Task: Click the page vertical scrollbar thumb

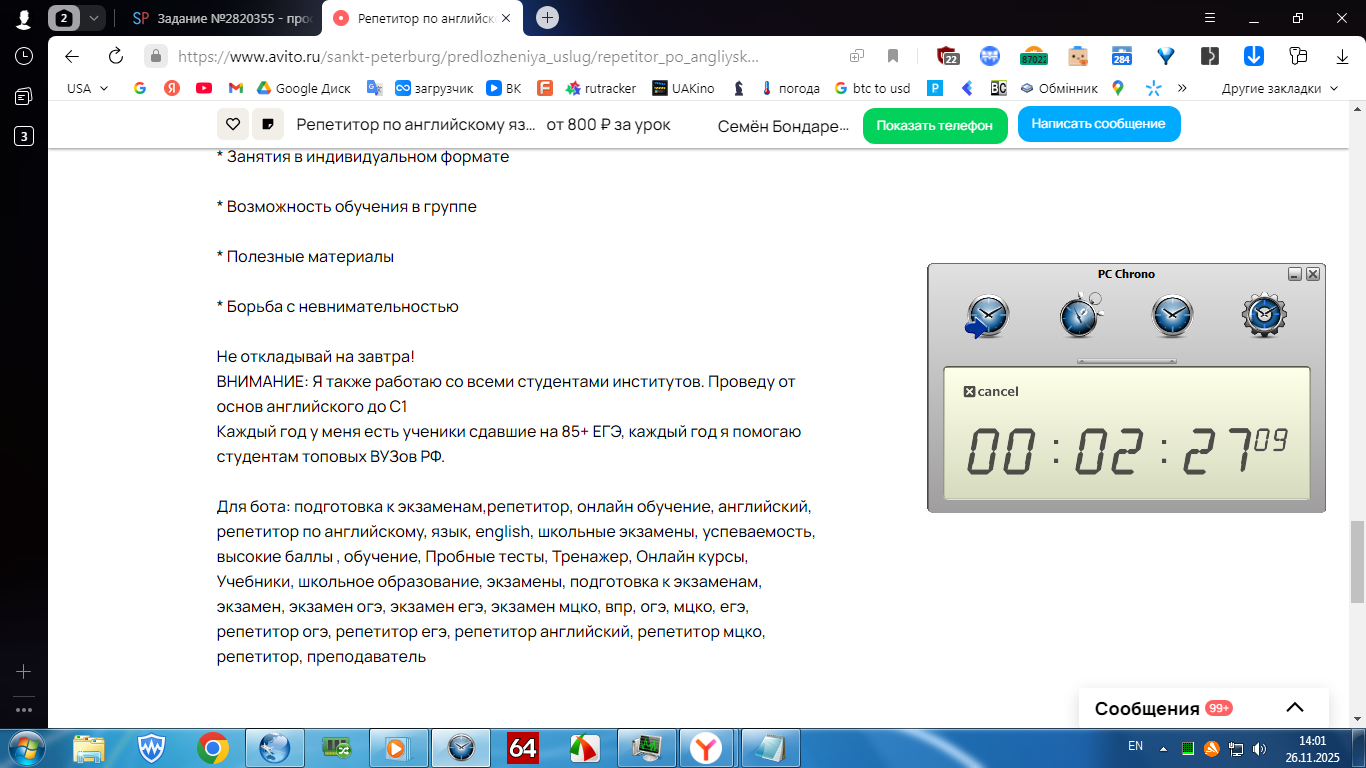Action: coord(1357,562)
